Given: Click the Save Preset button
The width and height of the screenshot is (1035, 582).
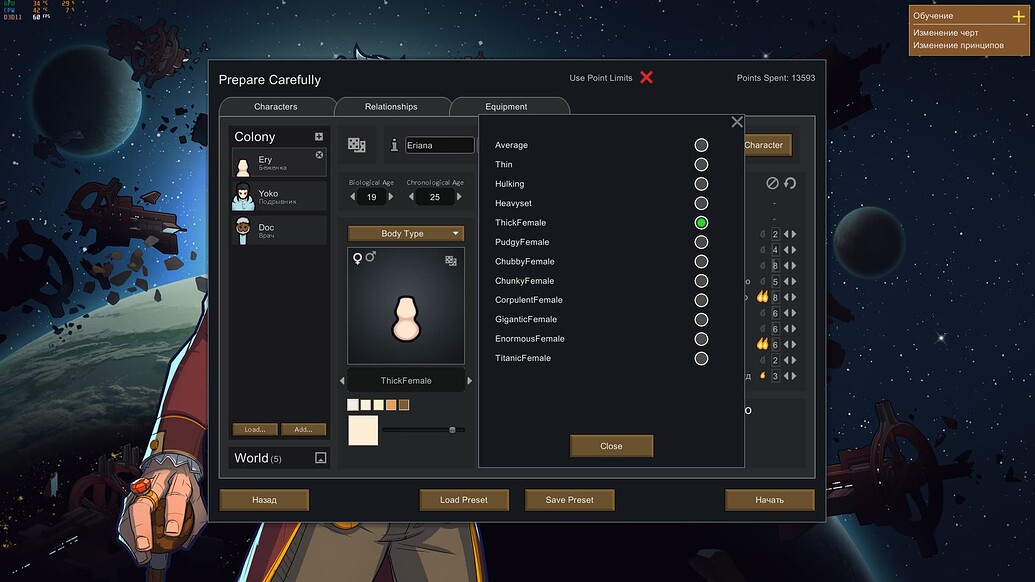Looking at the screenshot, I should coord(570,500).
